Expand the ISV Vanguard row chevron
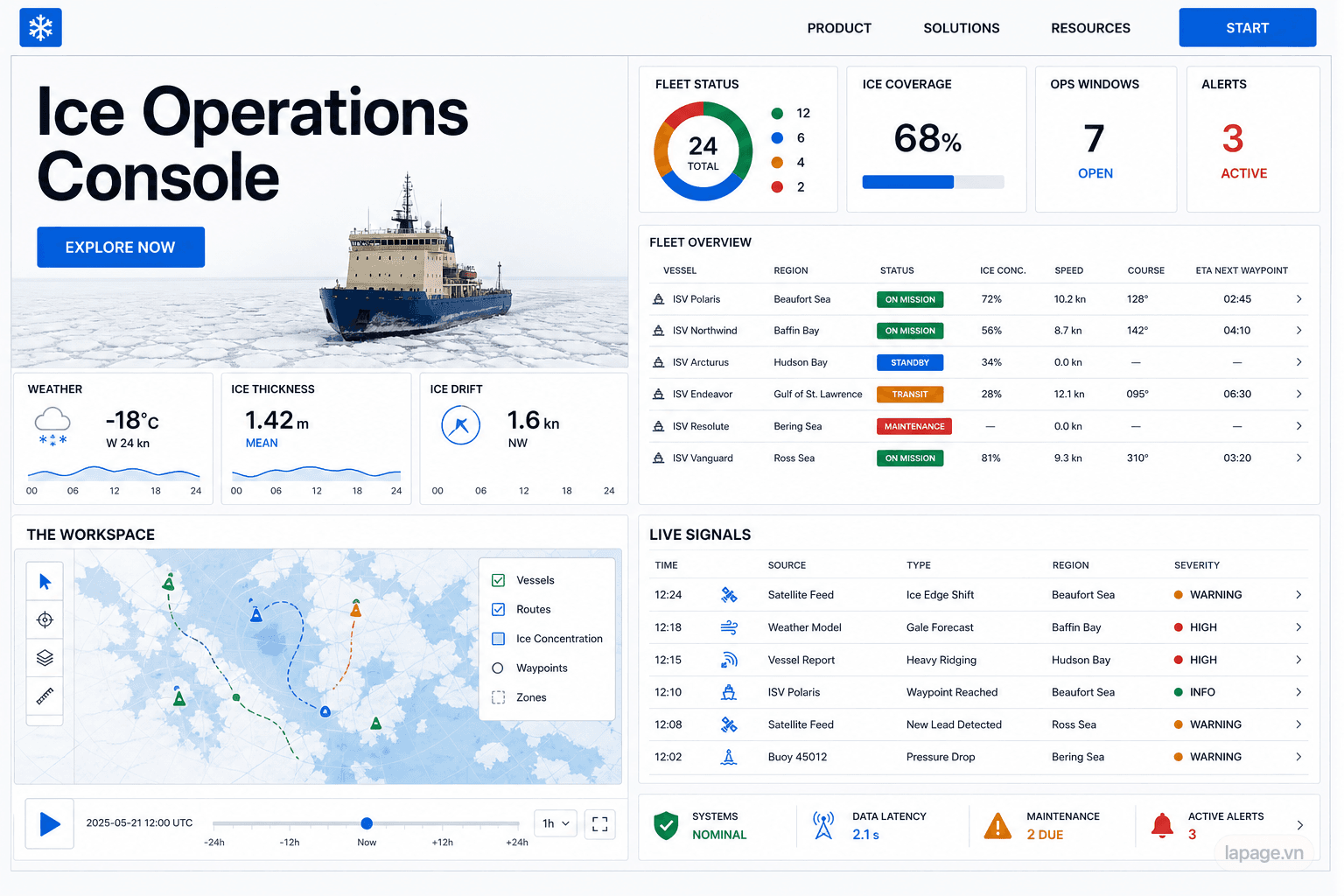The height and width of the screenshot is (896, 1344). pyautogui.click(x=1298, y=458)
